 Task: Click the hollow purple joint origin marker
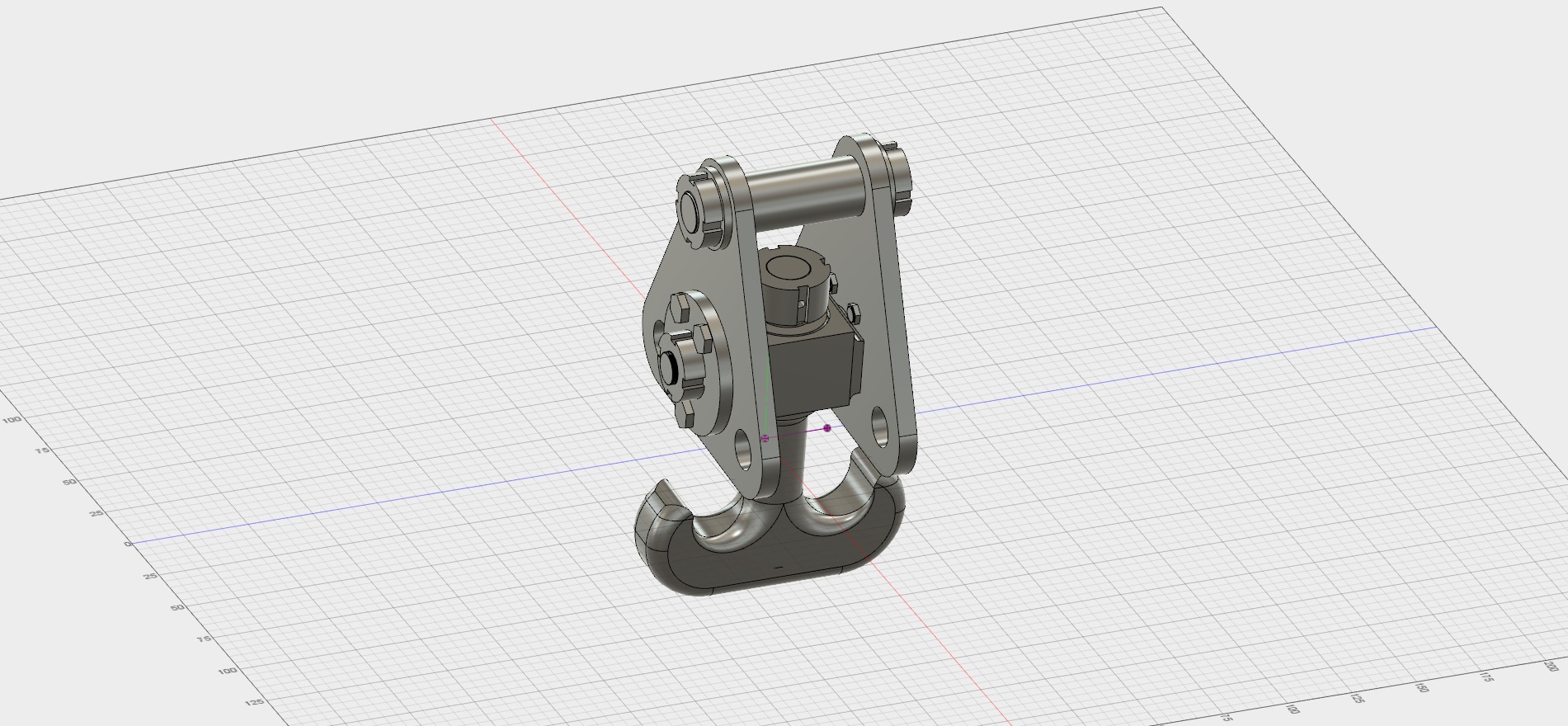[x=765, y=439]
